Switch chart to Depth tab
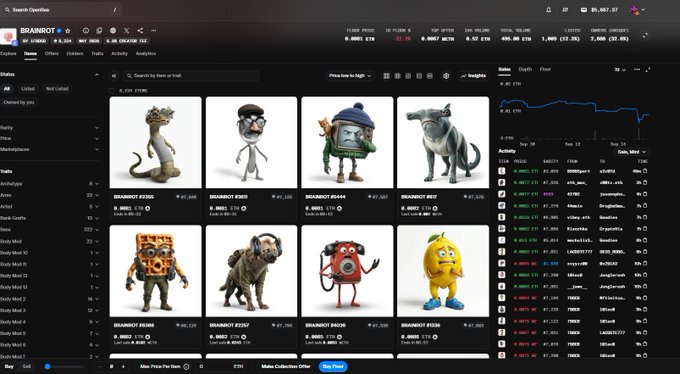680x374 pixels. pos(525,69)
